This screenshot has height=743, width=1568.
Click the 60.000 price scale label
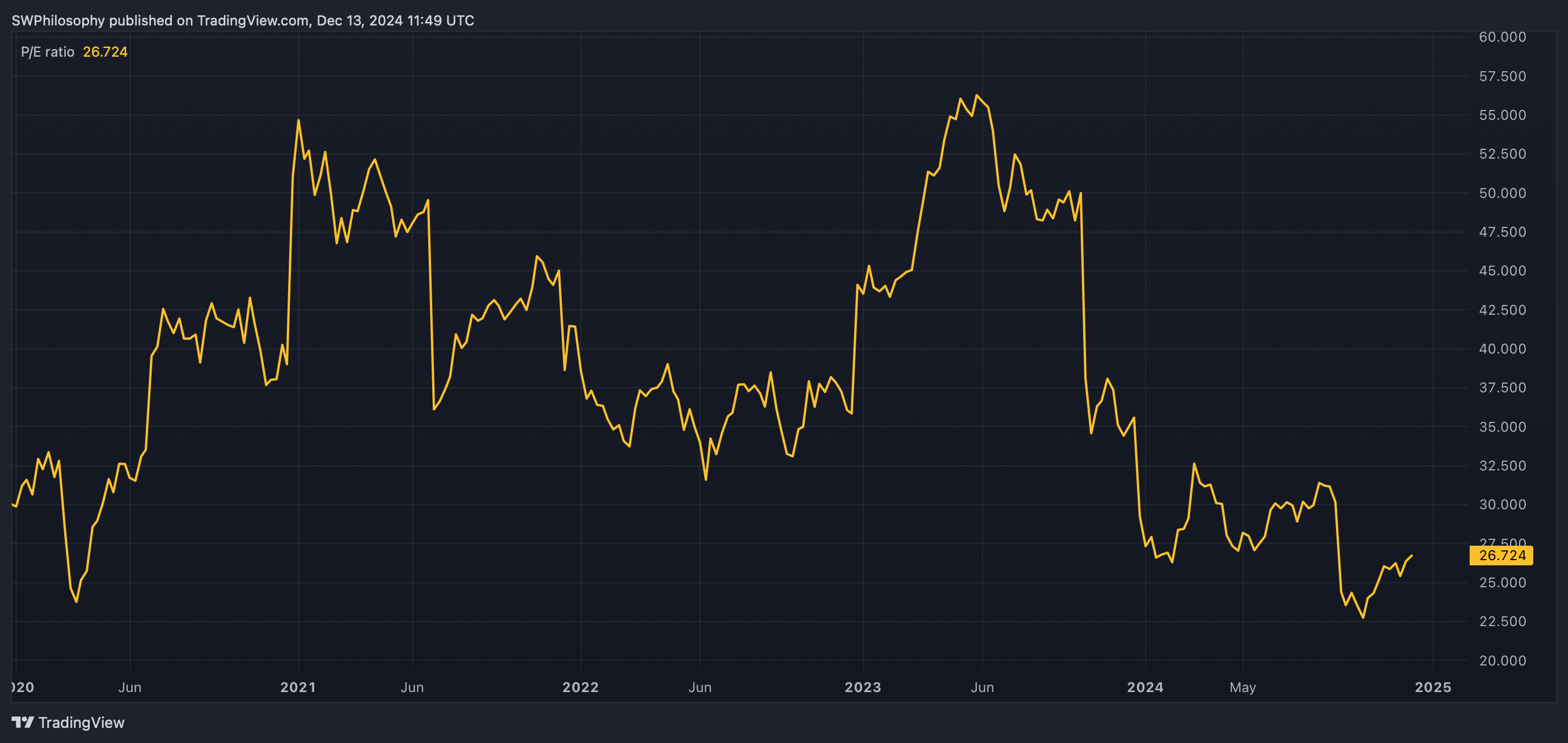pos(1502,37)
